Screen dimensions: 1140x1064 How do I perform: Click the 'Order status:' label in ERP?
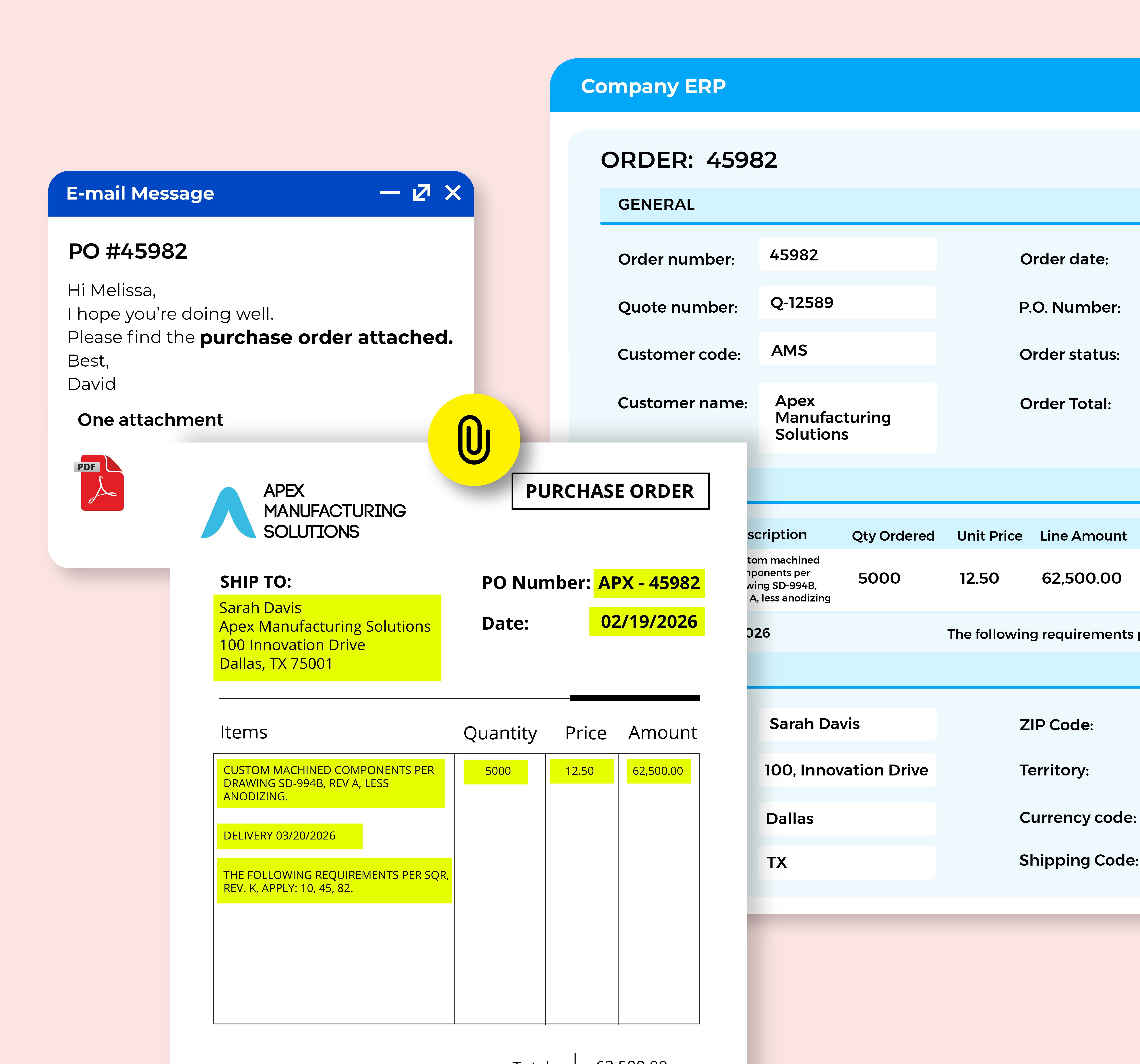click(x=1069, y=355)
